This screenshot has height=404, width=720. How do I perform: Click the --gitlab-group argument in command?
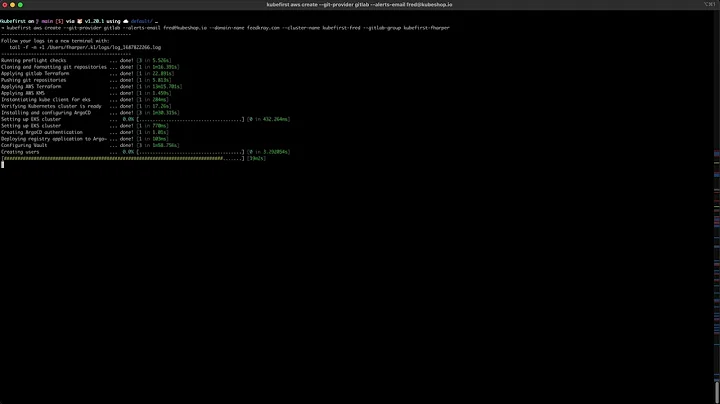point(406,28)
